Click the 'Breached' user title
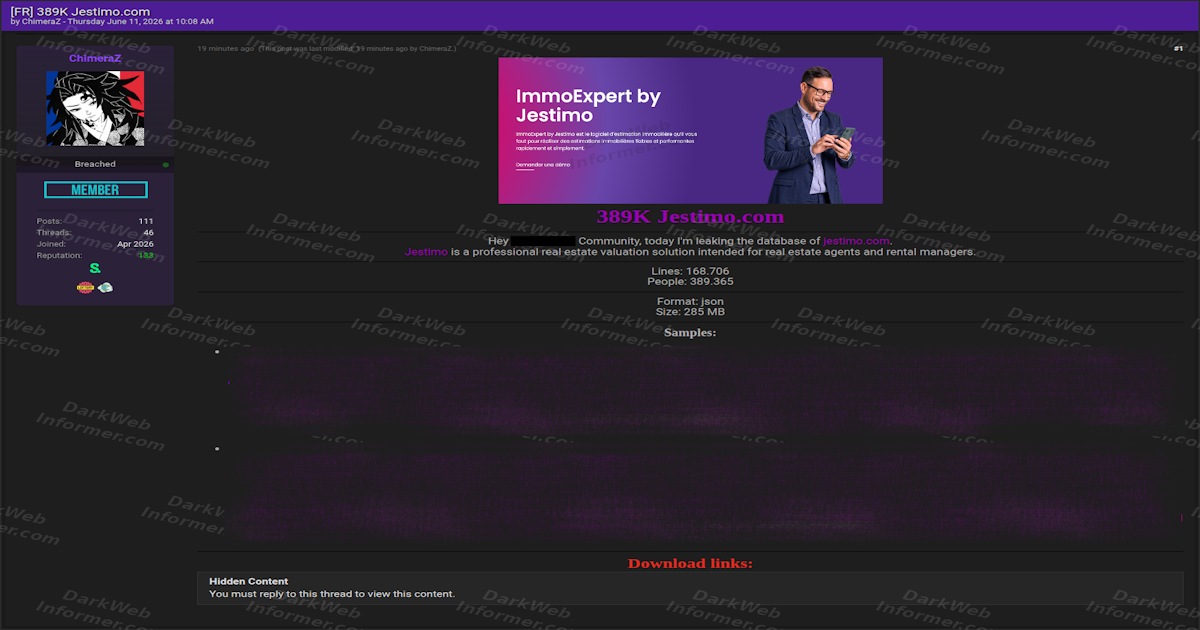This screenshot has width=1200, height=630. (x=95, y=164)
